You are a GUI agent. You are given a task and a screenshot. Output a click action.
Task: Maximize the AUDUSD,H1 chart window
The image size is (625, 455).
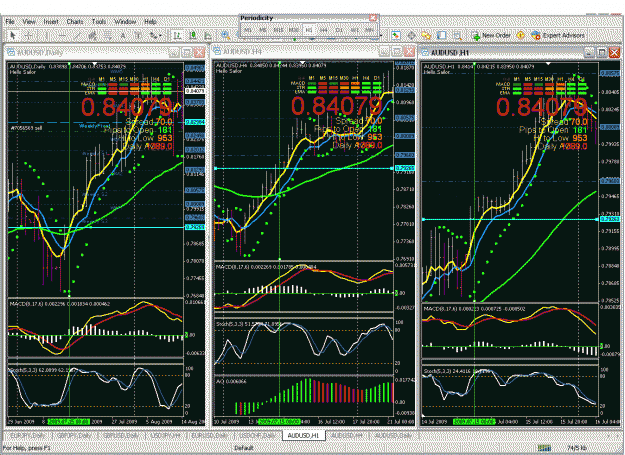pyautogui.click(x=602, y=52)
